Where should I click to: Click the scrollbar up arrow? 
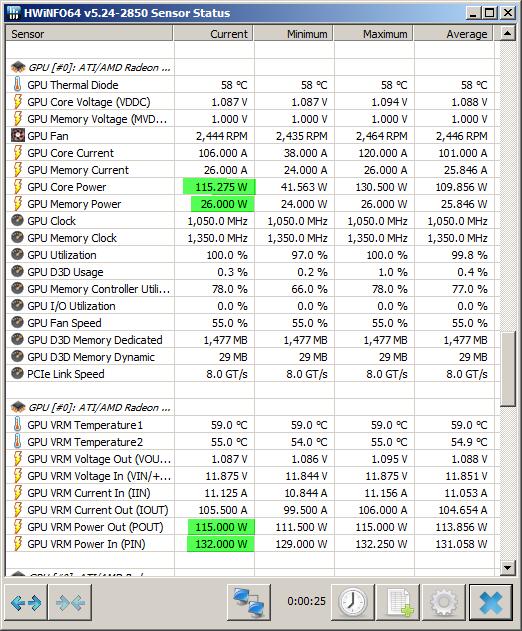click(508, 33)
